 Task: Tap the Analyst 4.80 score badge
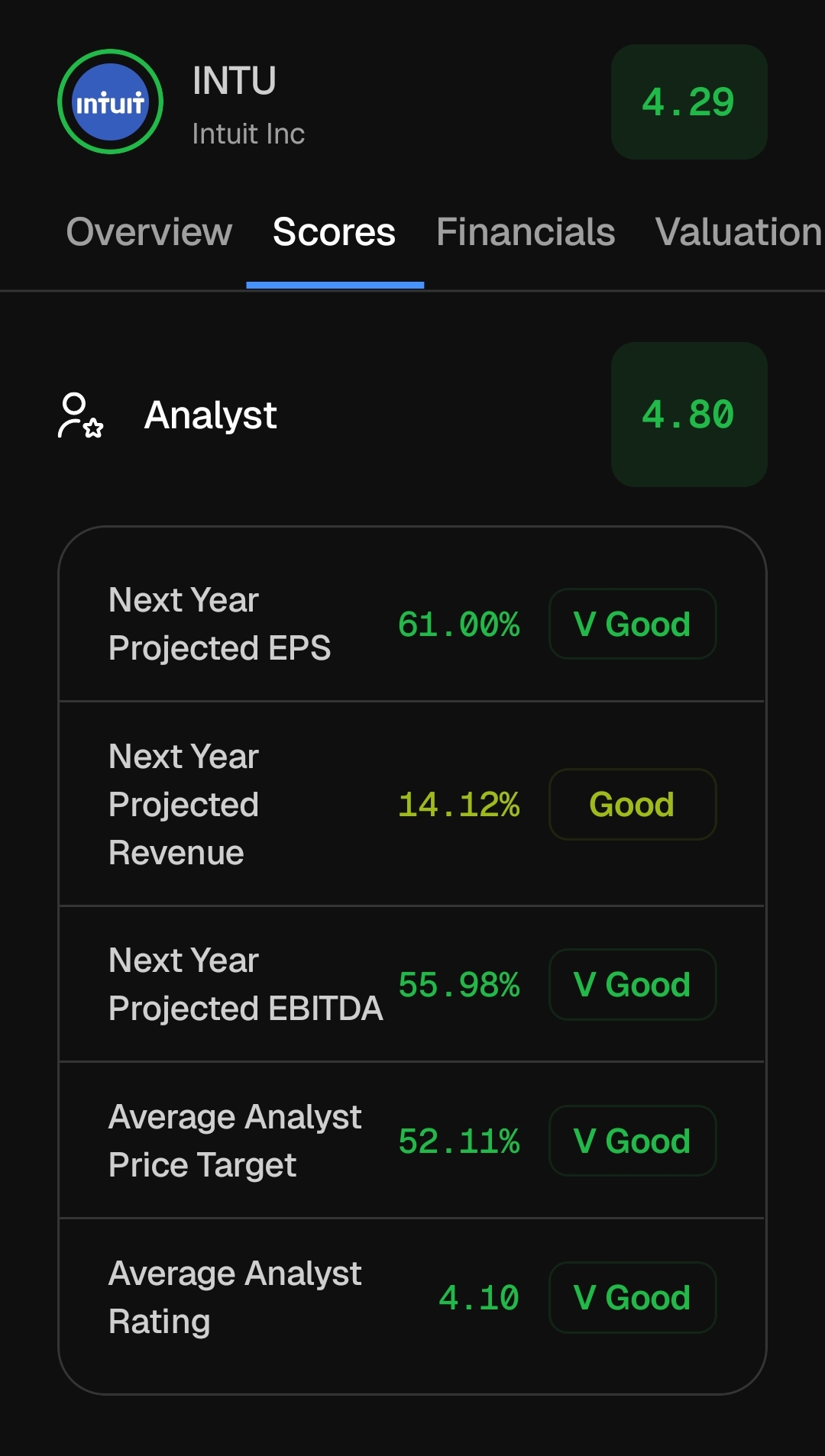689,415
